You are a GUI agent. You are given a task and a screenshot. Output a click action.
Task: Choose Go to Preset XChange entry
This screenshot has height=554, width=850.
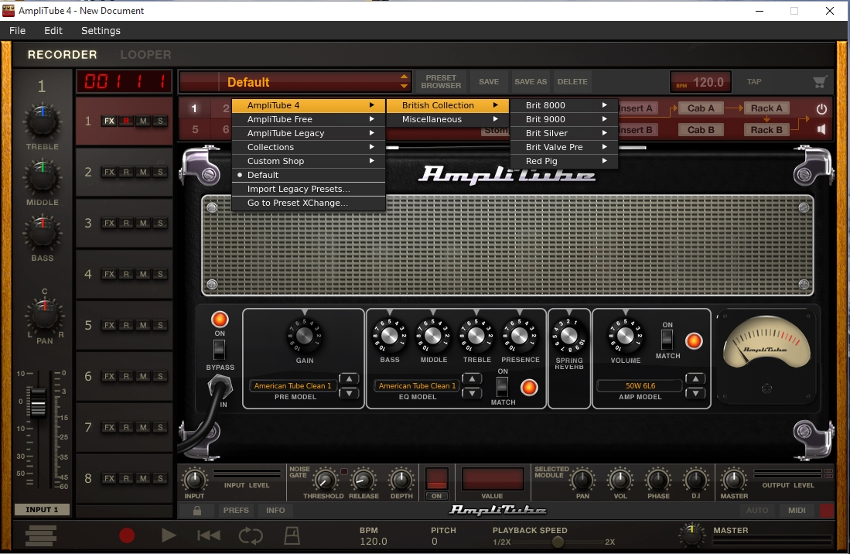coord(308,203)
